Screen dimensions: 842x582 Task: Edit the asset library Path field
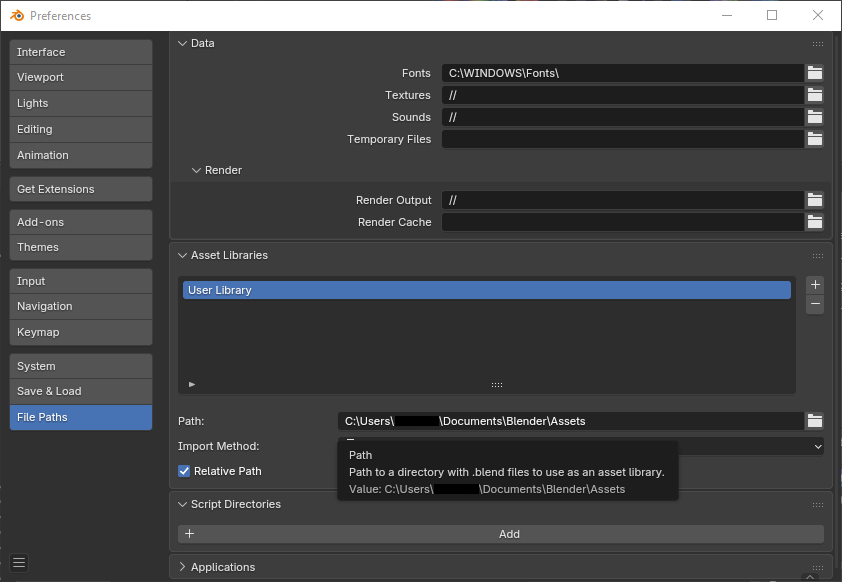coord(571,421)
